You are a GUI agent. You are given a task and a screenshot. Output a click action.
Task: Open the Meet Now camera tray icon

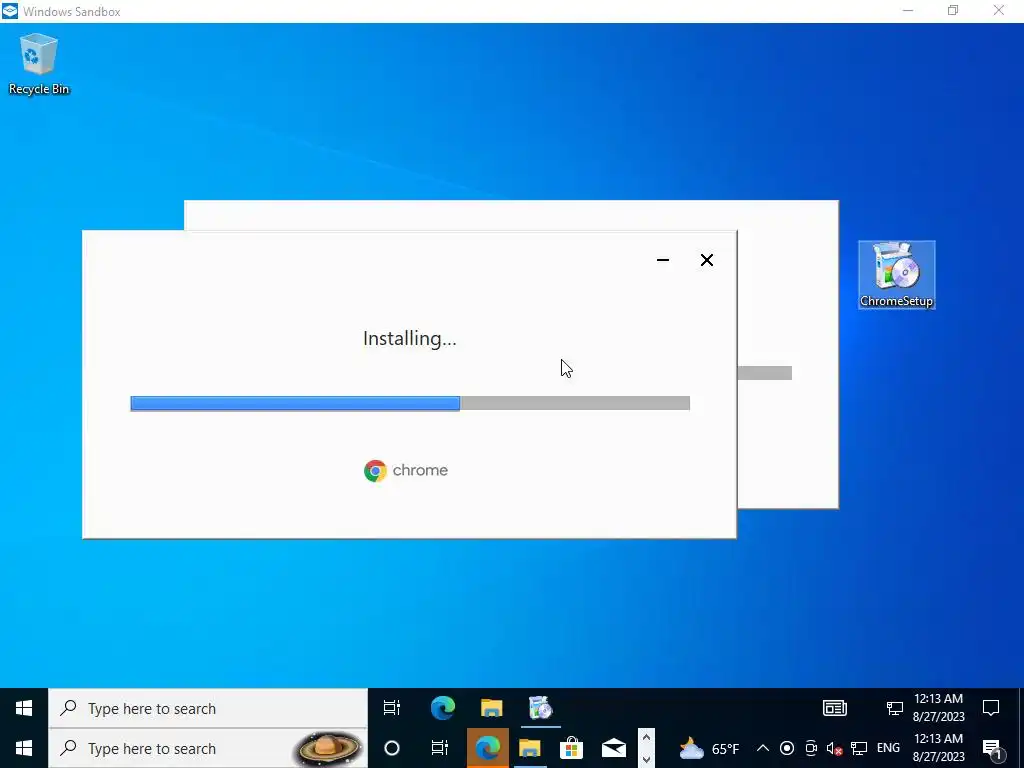coord(811,748)
